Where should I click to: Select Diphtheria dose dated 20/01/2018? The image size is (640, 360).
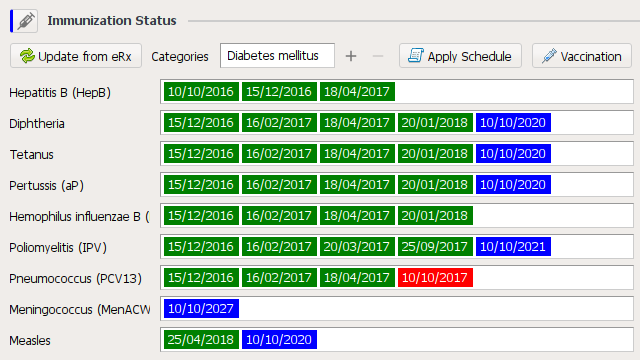pyautogui.click(x=435, y=122)
